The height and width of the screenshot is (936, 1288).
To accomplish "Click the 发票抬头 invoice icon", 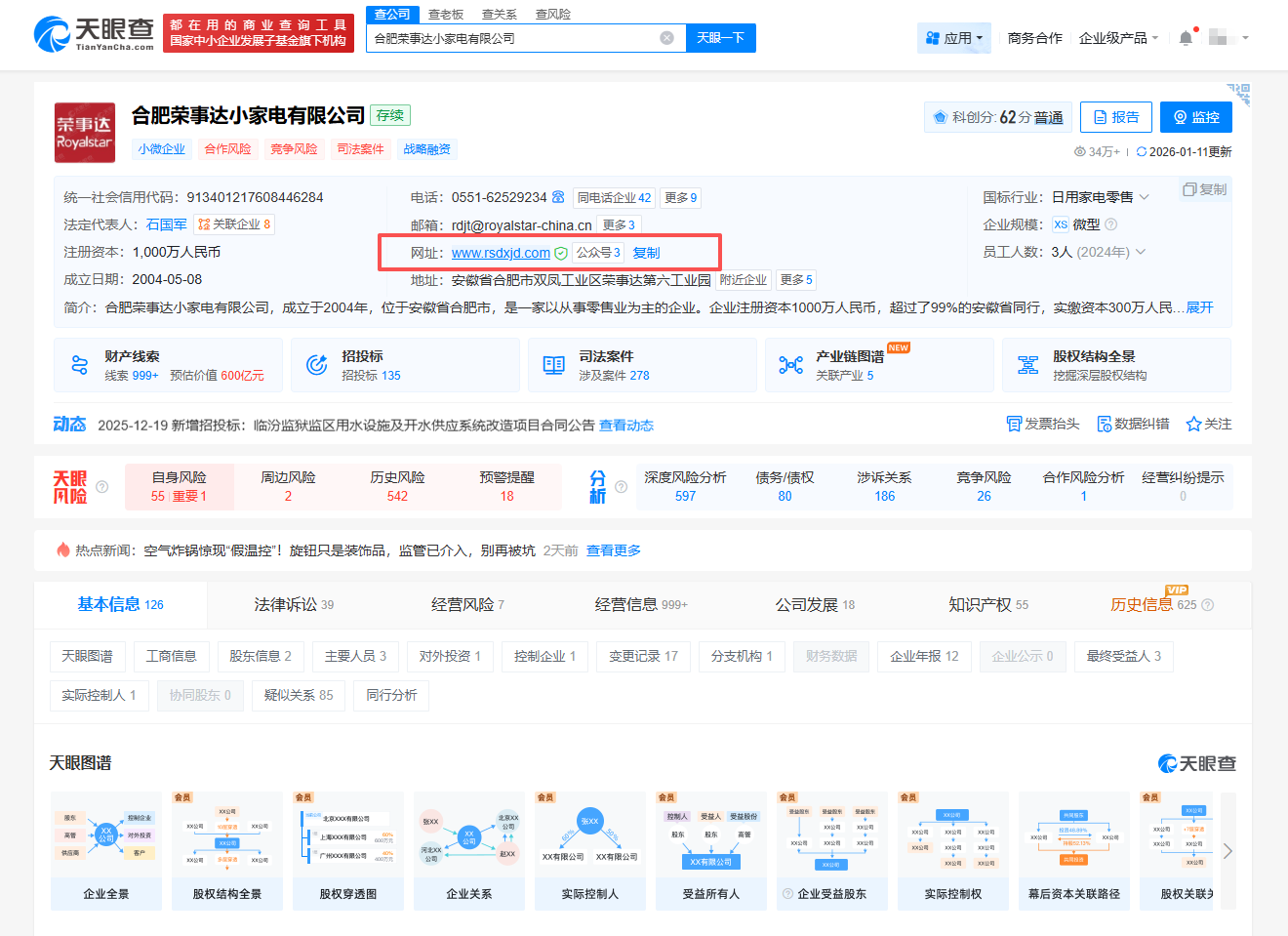I will 1014,424.
